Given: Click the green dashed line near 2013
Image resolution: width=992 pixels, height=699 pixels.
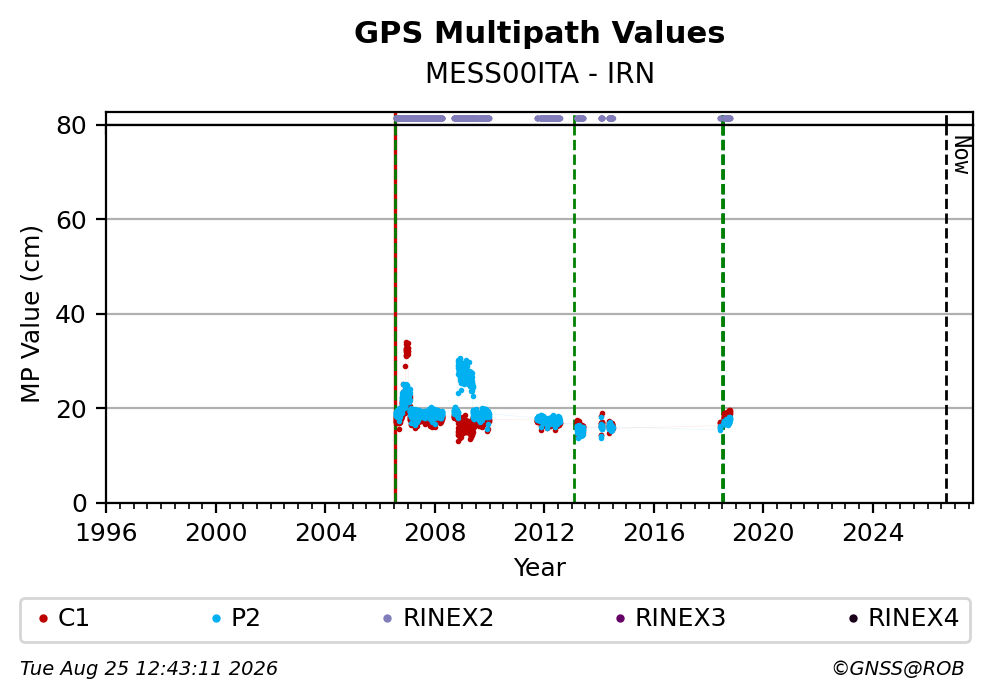Looking at the screenshot, I should click(x=574, y=309).
